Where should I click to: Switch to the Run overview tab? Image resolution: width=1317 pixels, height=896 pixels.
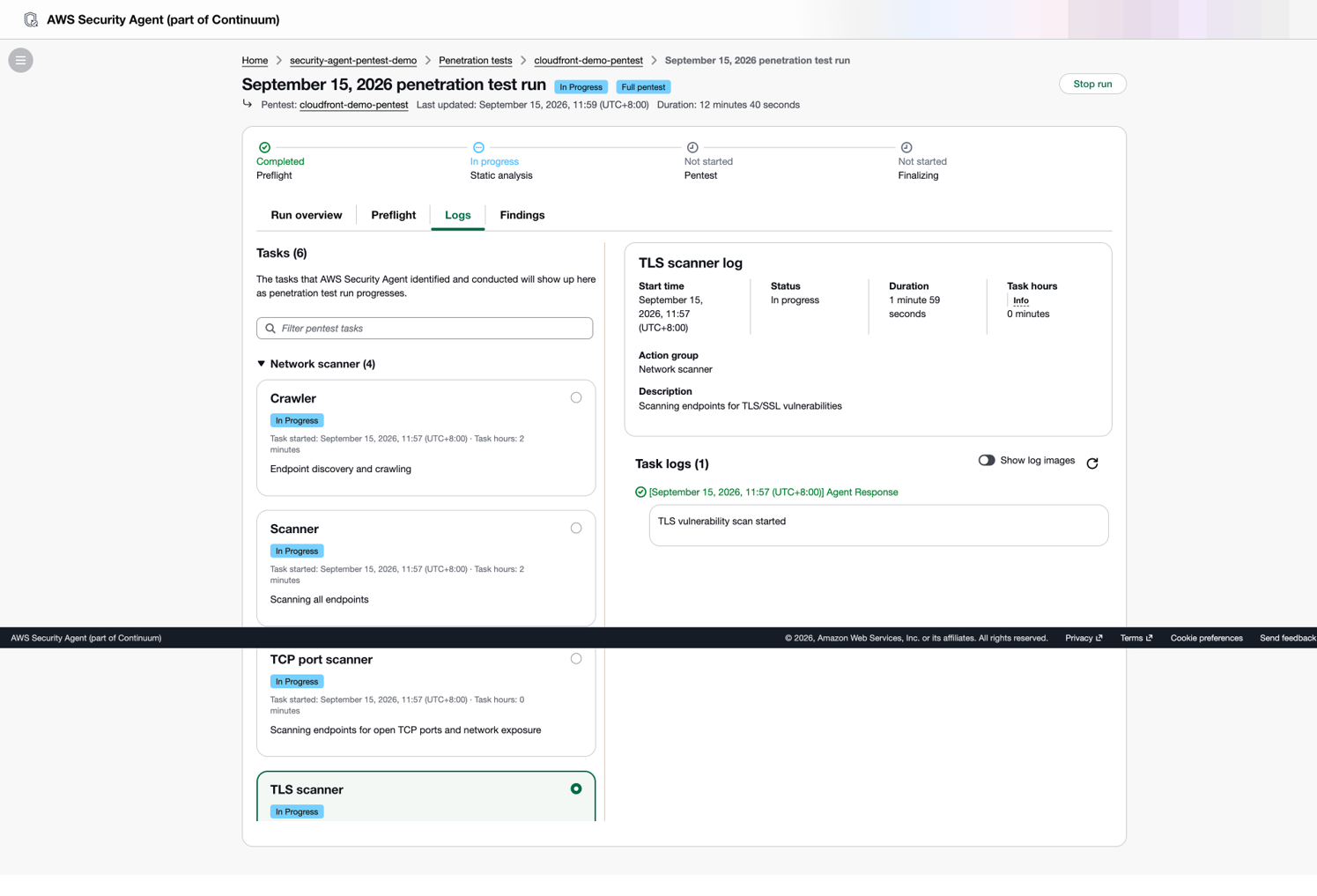pos(307,215)
